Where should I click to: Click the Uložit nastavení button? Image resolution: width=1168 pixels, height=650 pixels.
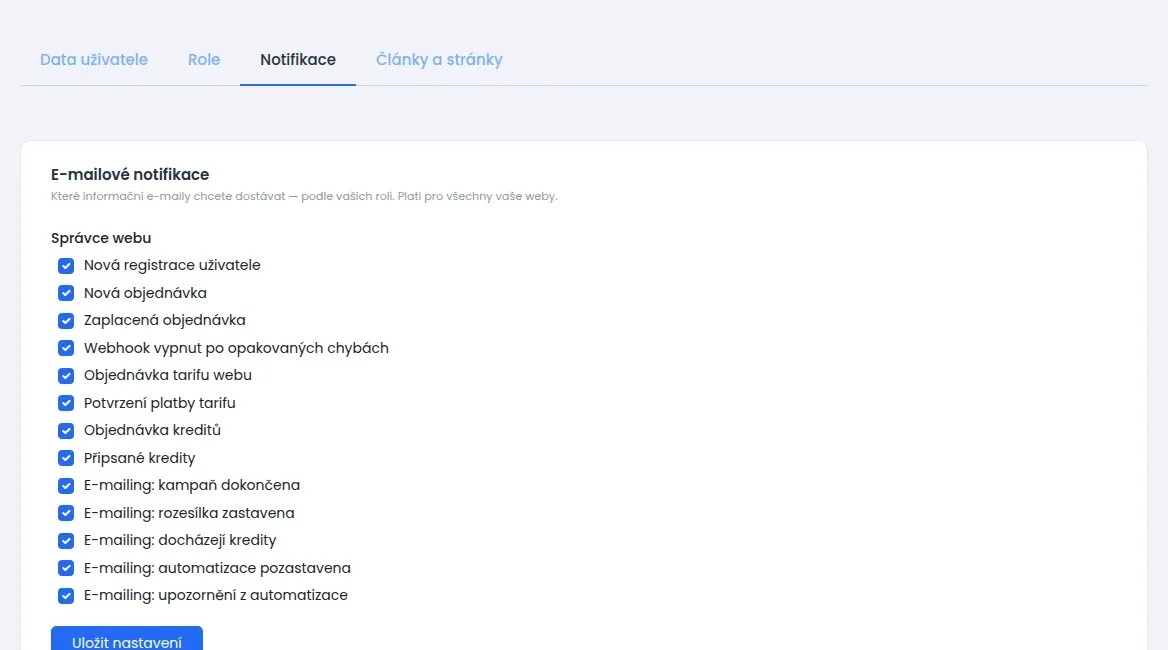[127, 639]
